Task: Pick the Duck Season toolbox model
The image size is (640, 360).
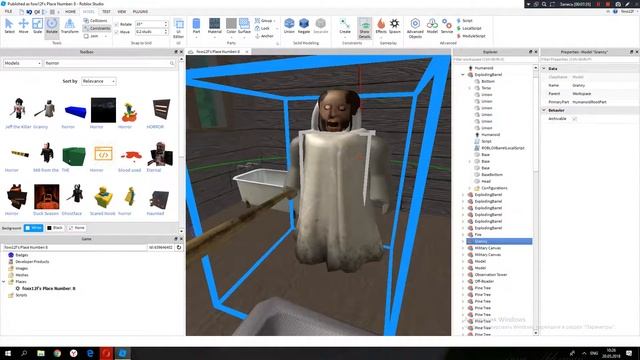Action: tap(46, 200)
